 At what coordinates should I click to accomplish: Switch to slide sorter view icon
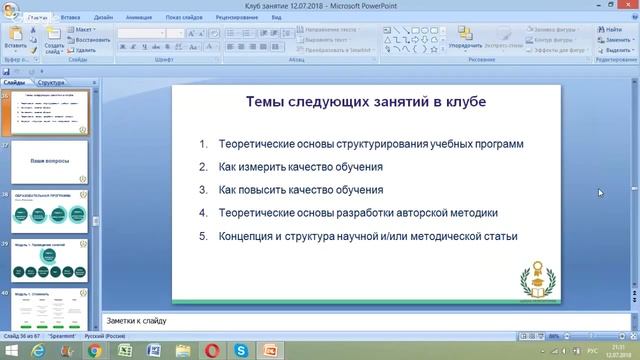pos(532,336)
